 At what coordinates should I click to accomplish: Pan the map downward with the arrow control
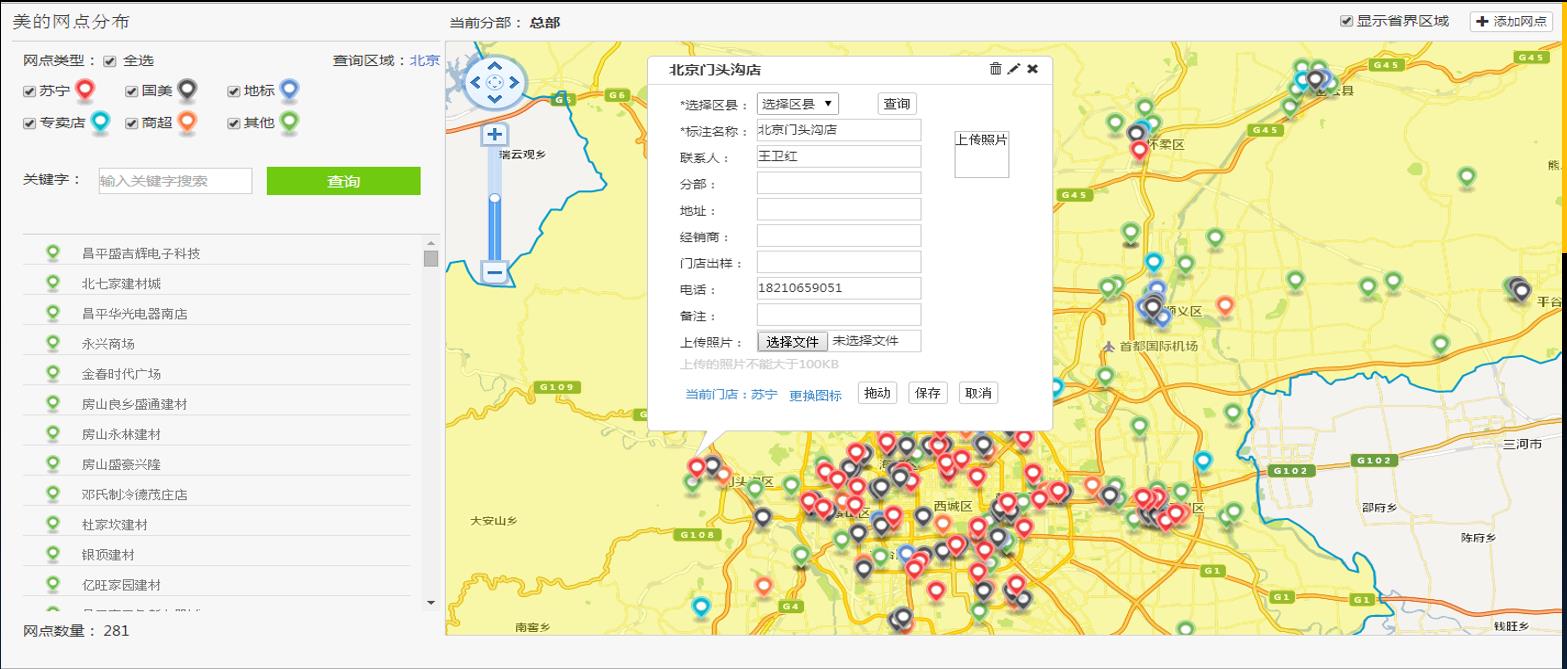click(x=495, y=101)
